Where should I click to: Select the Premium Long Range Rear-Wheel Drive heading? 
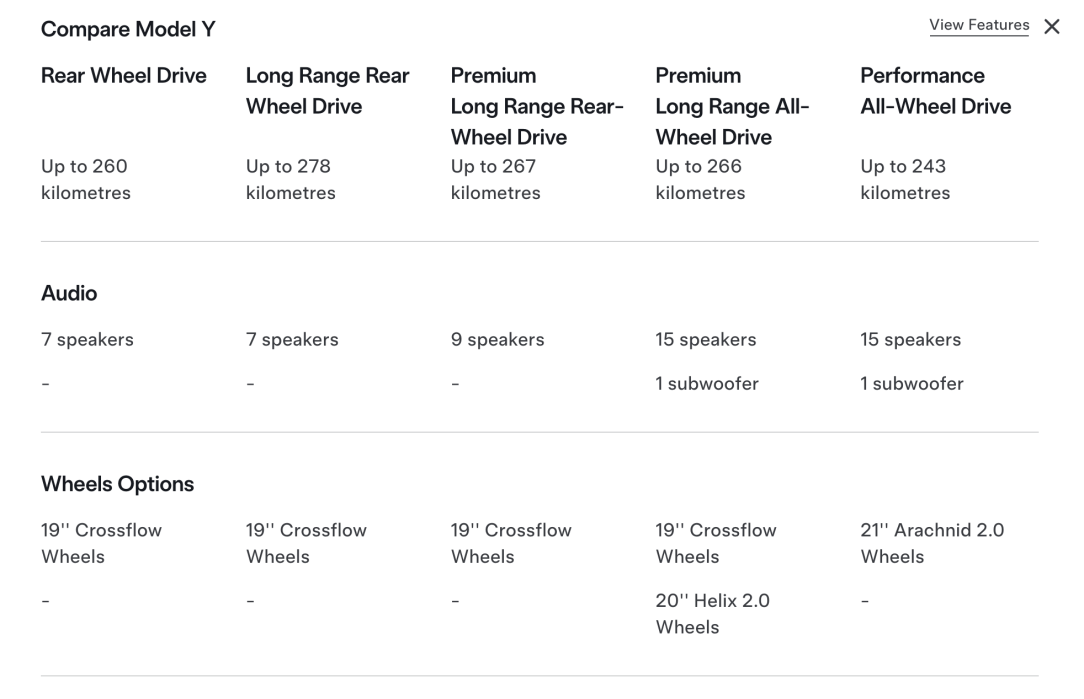537,106
